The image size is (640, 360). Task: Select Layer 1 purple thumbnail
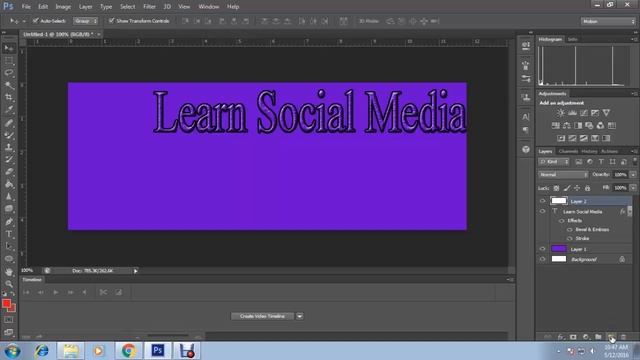point(559,249)
